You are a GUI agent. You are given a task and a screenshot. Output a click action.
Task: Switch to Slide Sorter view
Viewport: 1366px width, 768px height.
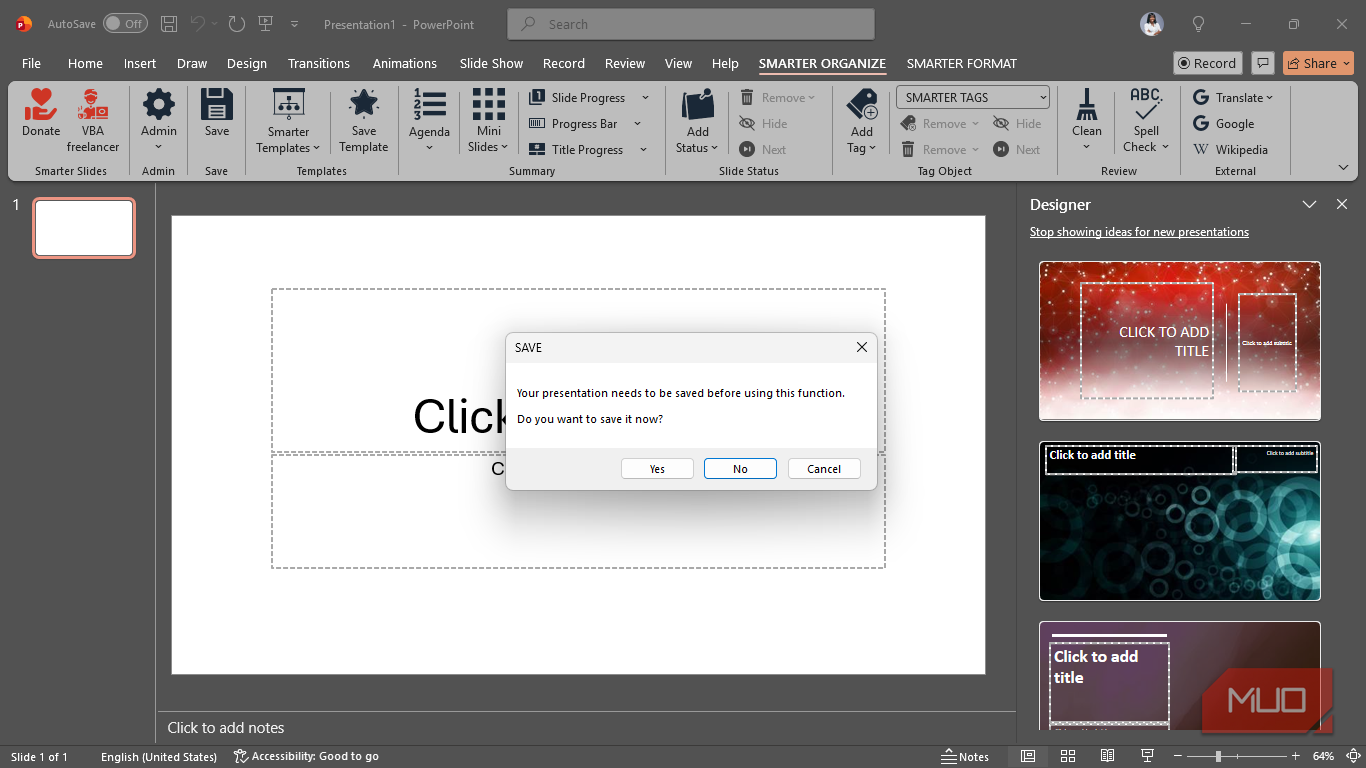point(1068,756)
